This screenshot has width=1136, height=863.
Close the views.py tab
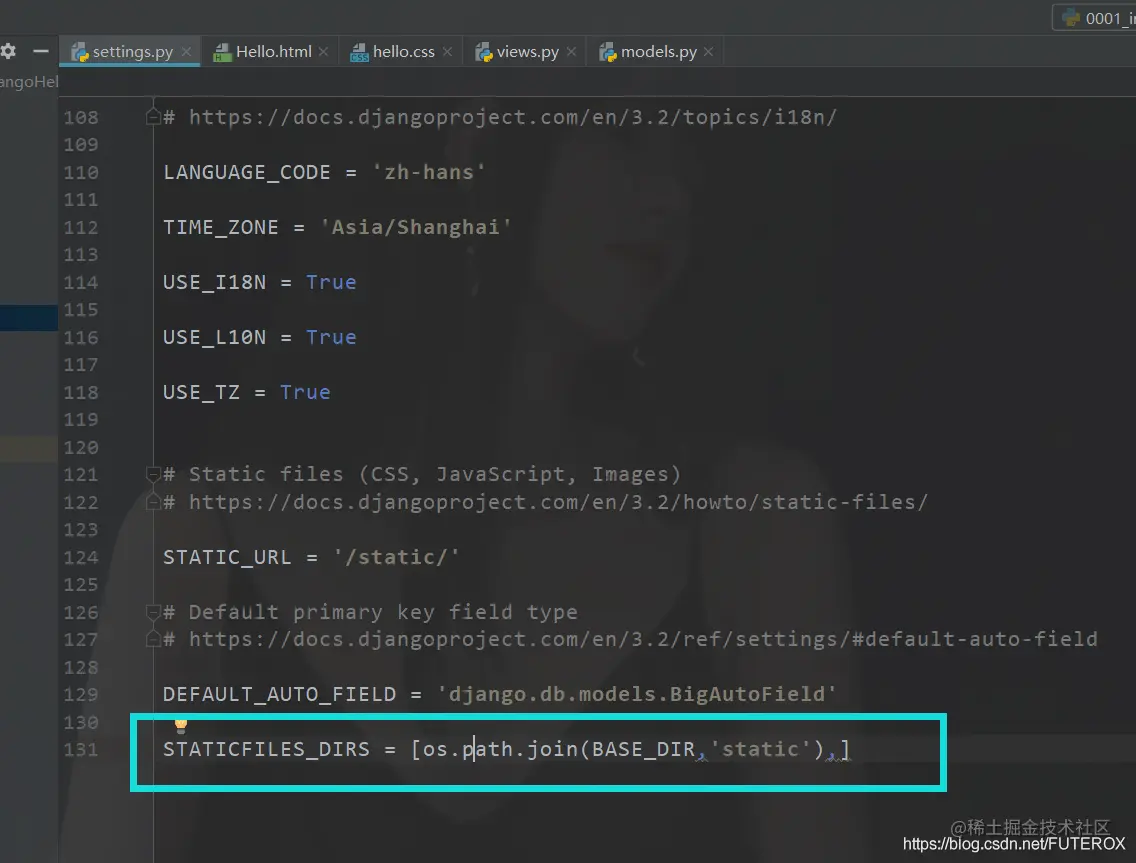coord(572,51)
